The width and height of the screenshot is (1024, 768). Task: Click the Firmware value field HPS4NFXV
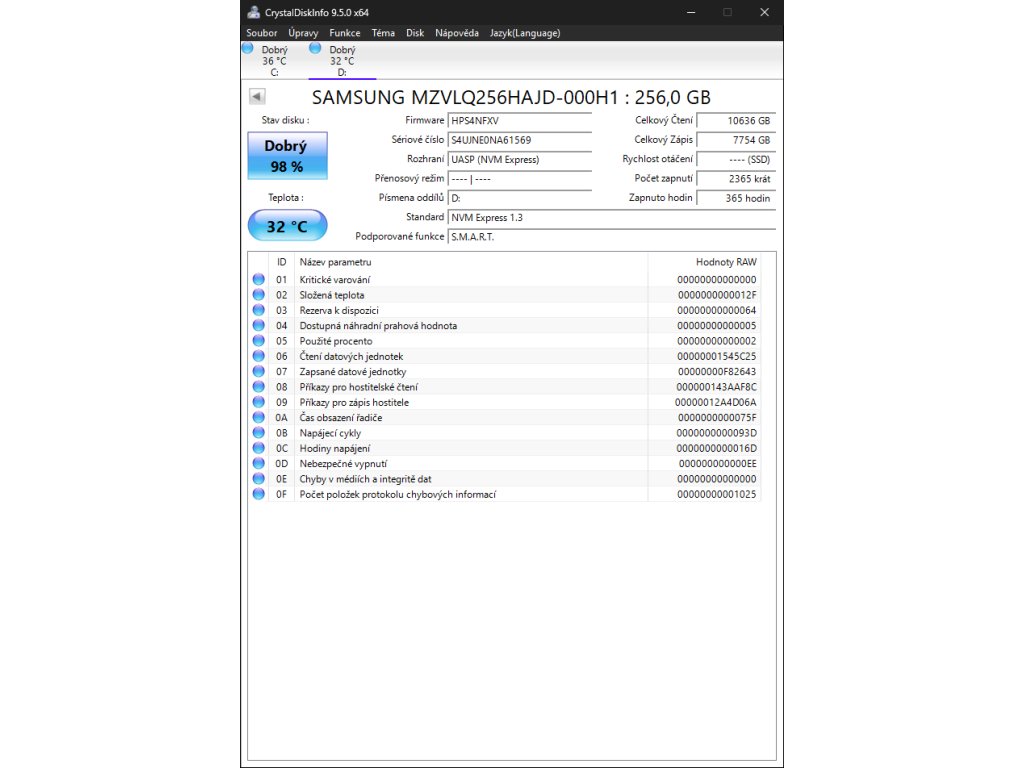click(x=519, y=120)
